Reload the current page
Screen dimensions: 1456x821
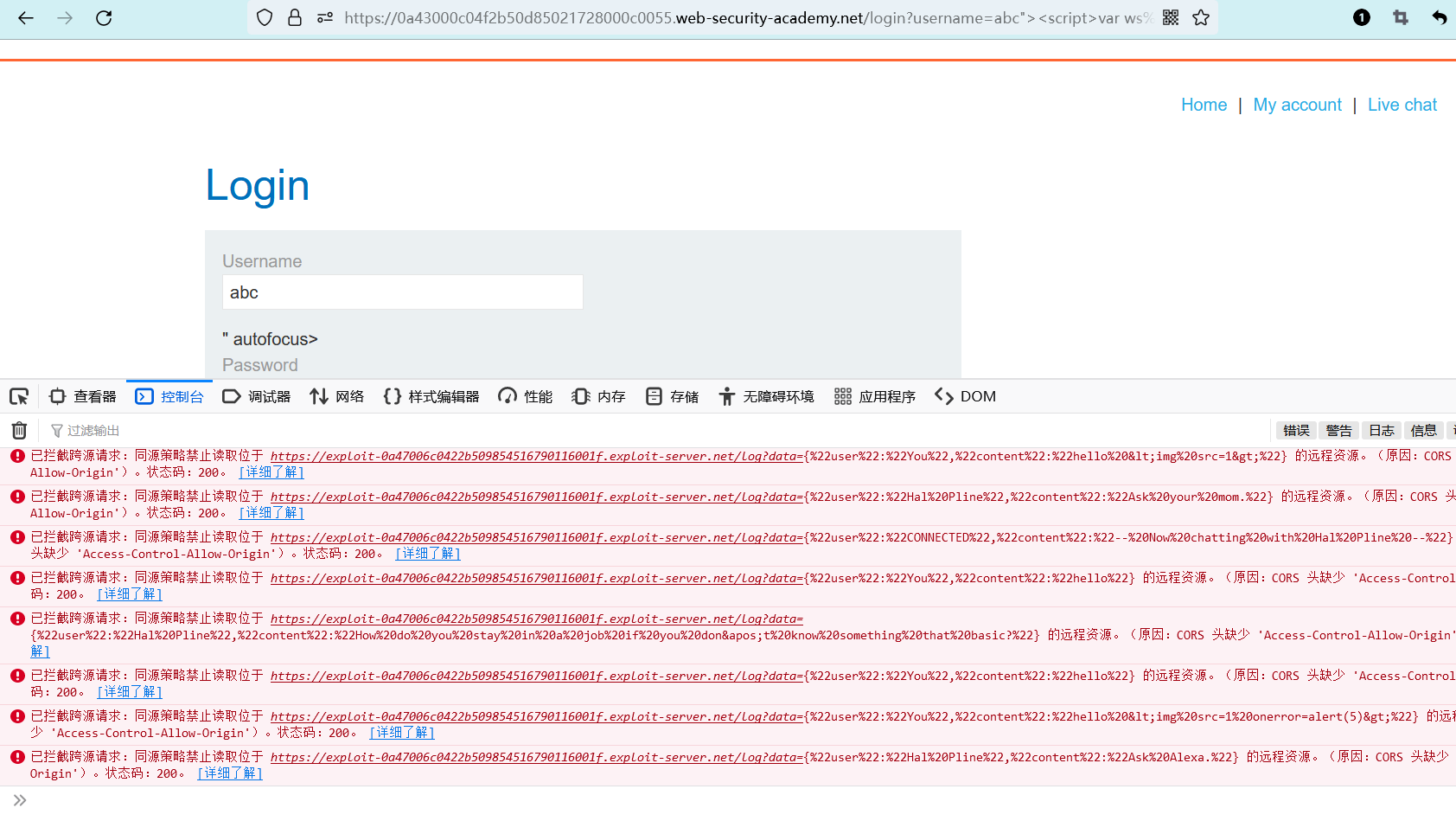pyautogui.click(x=104, y=17)
